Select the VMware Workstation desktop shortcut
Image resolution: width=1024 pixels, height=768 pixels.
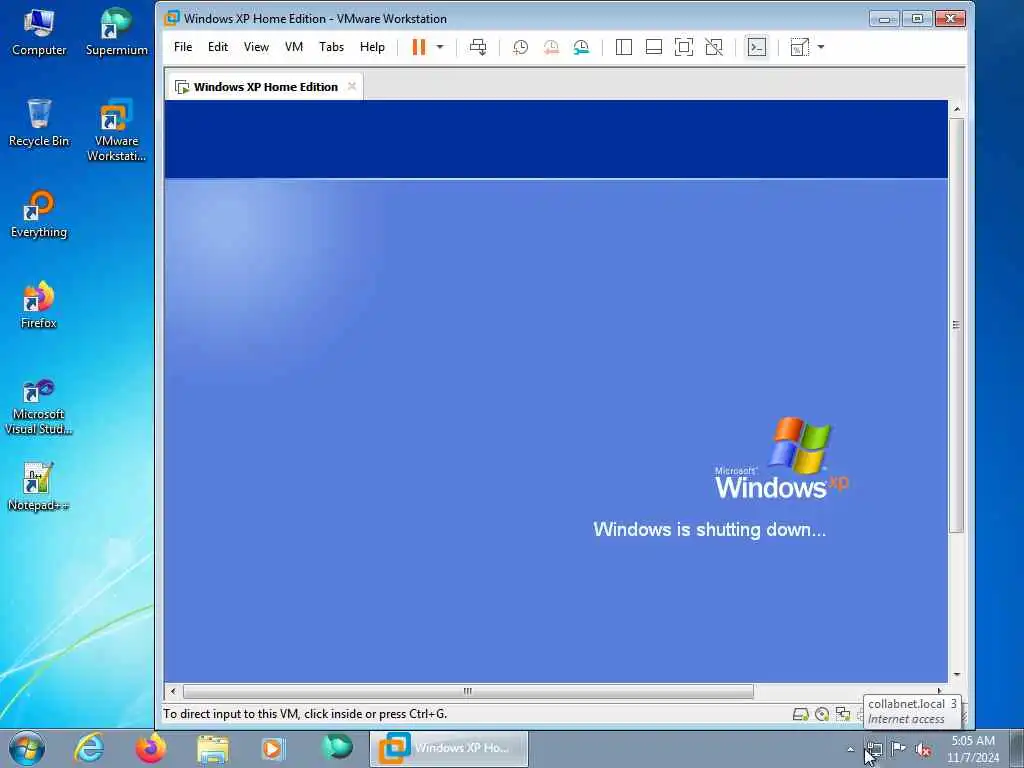[x=116, y=130]
